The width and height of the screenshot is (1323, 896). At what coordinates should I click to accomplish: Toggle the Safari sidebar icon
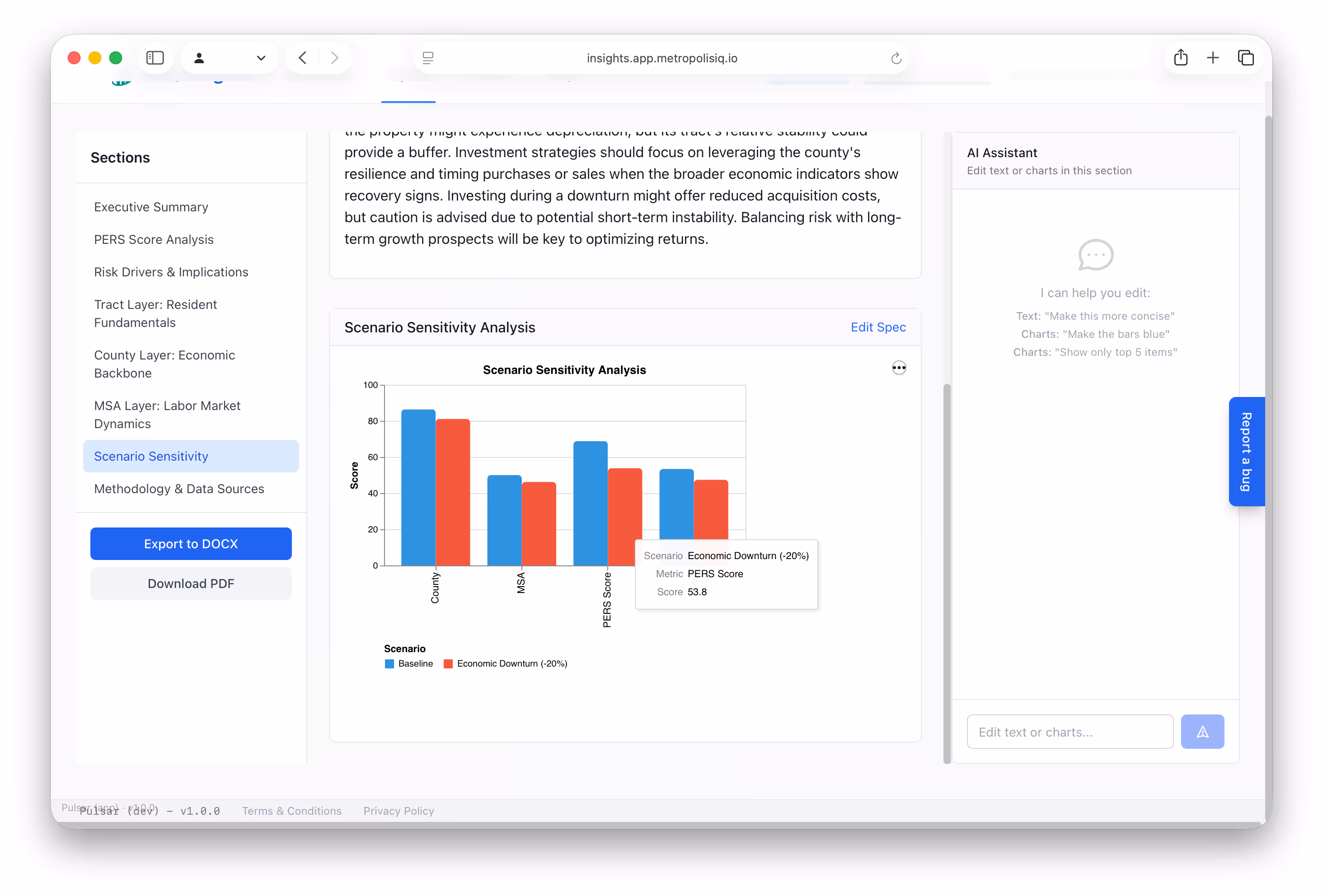point(155,58)
